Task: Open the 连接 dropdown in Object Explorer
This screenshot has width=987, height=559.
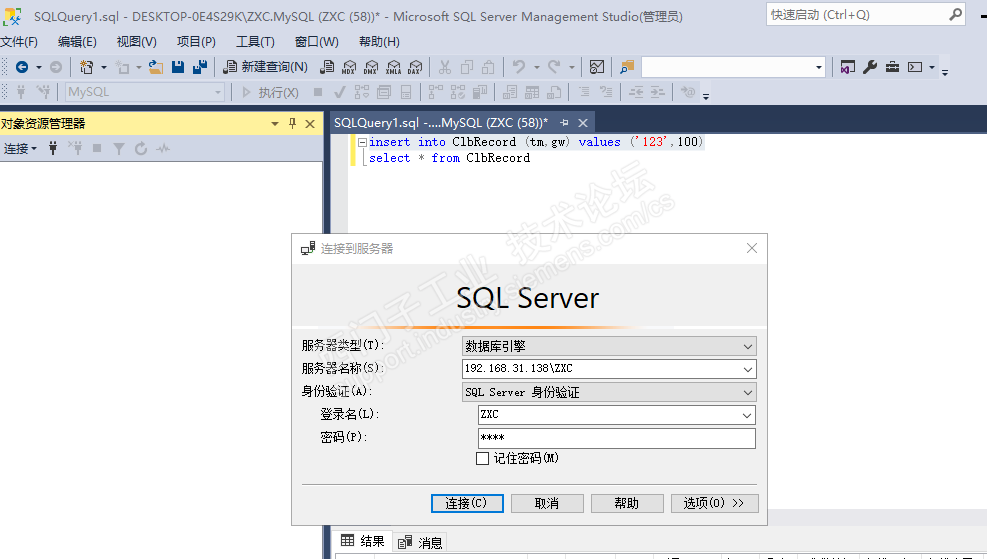Action: [20, 149]
